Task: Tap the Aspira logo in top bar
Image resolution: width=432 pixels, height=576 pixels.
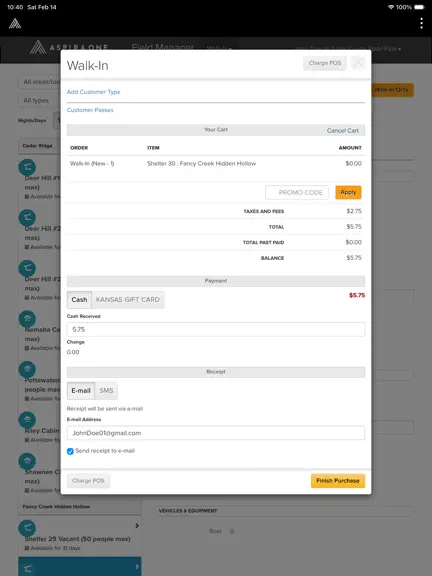Action: coord(15,24)
